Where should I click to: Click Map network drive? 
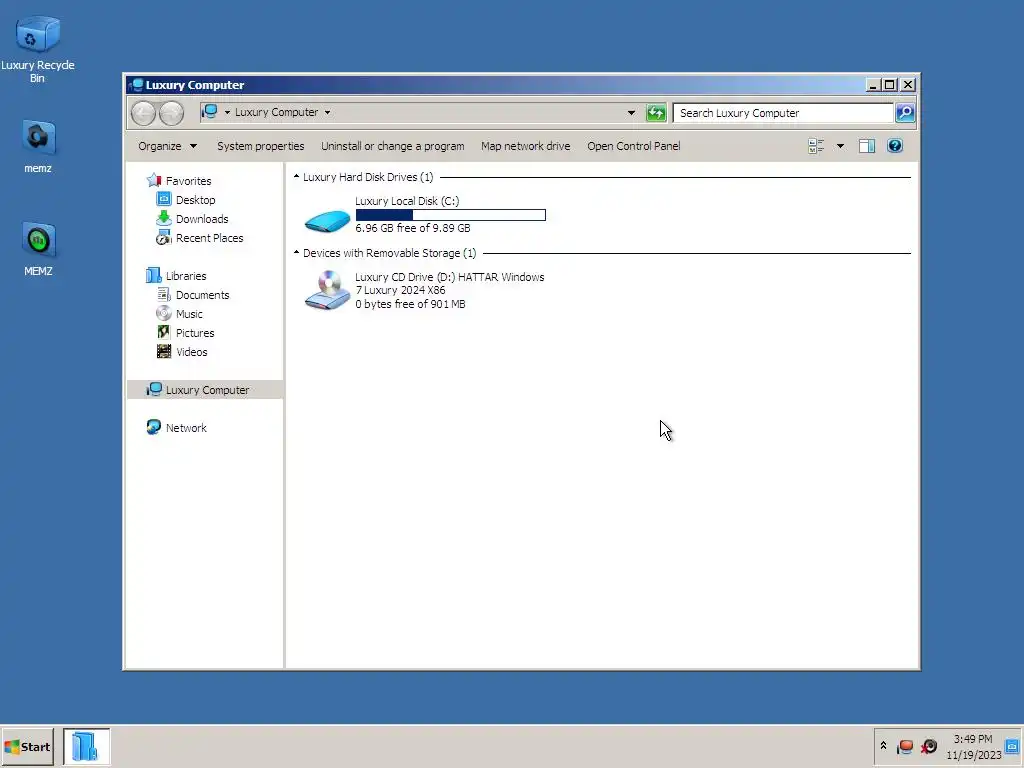click(x=526, y=146)
